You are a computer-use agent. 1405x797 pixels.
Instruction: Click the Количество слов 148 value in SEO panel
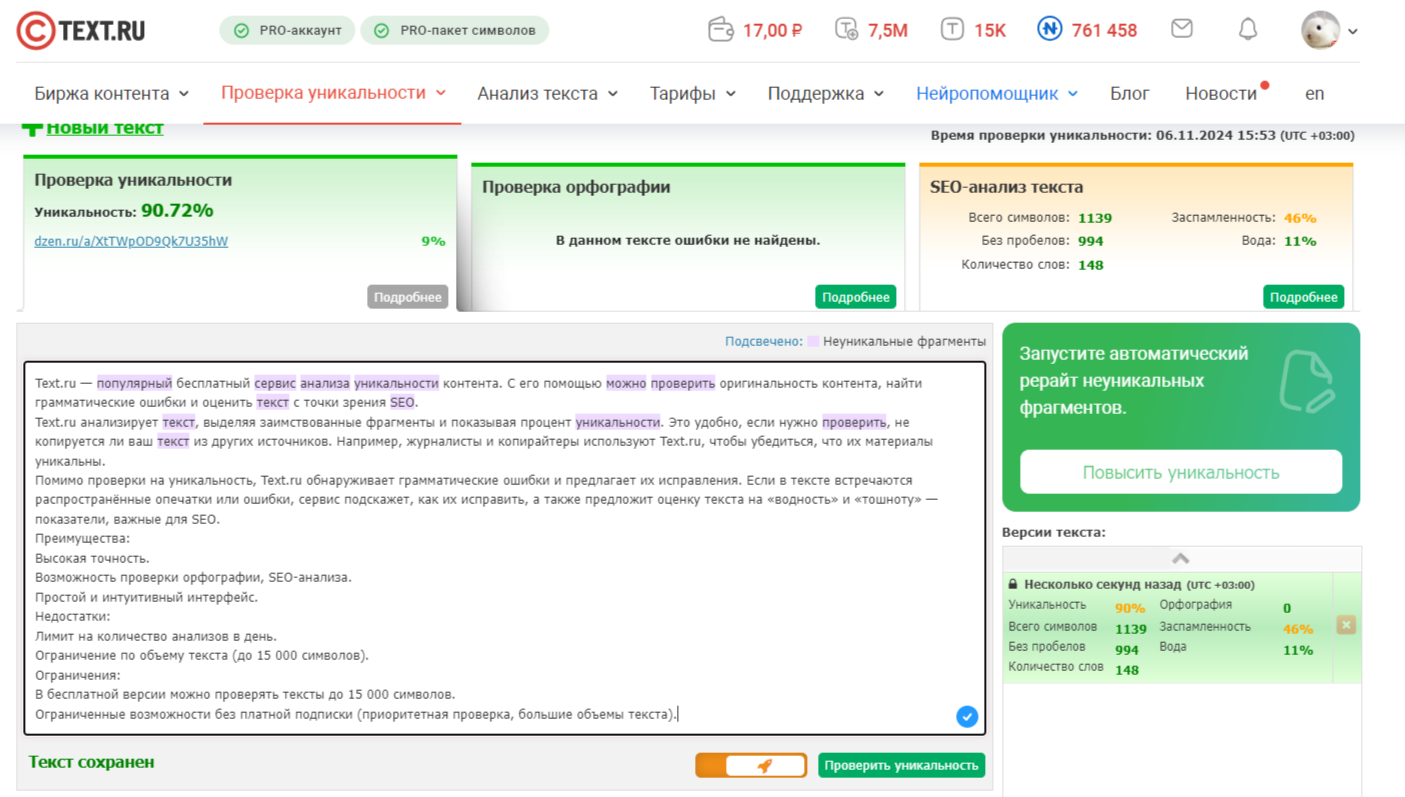[1091, 265]
